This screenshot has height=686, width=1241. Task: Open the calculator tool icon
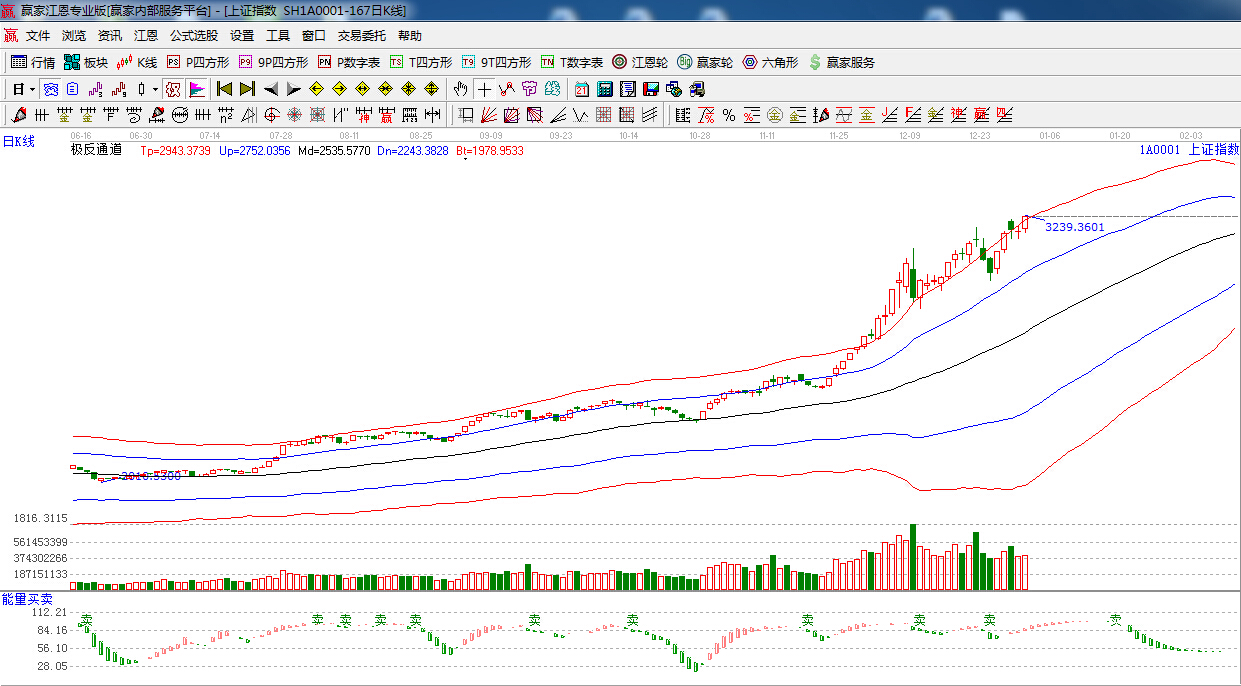click(605, 89)
